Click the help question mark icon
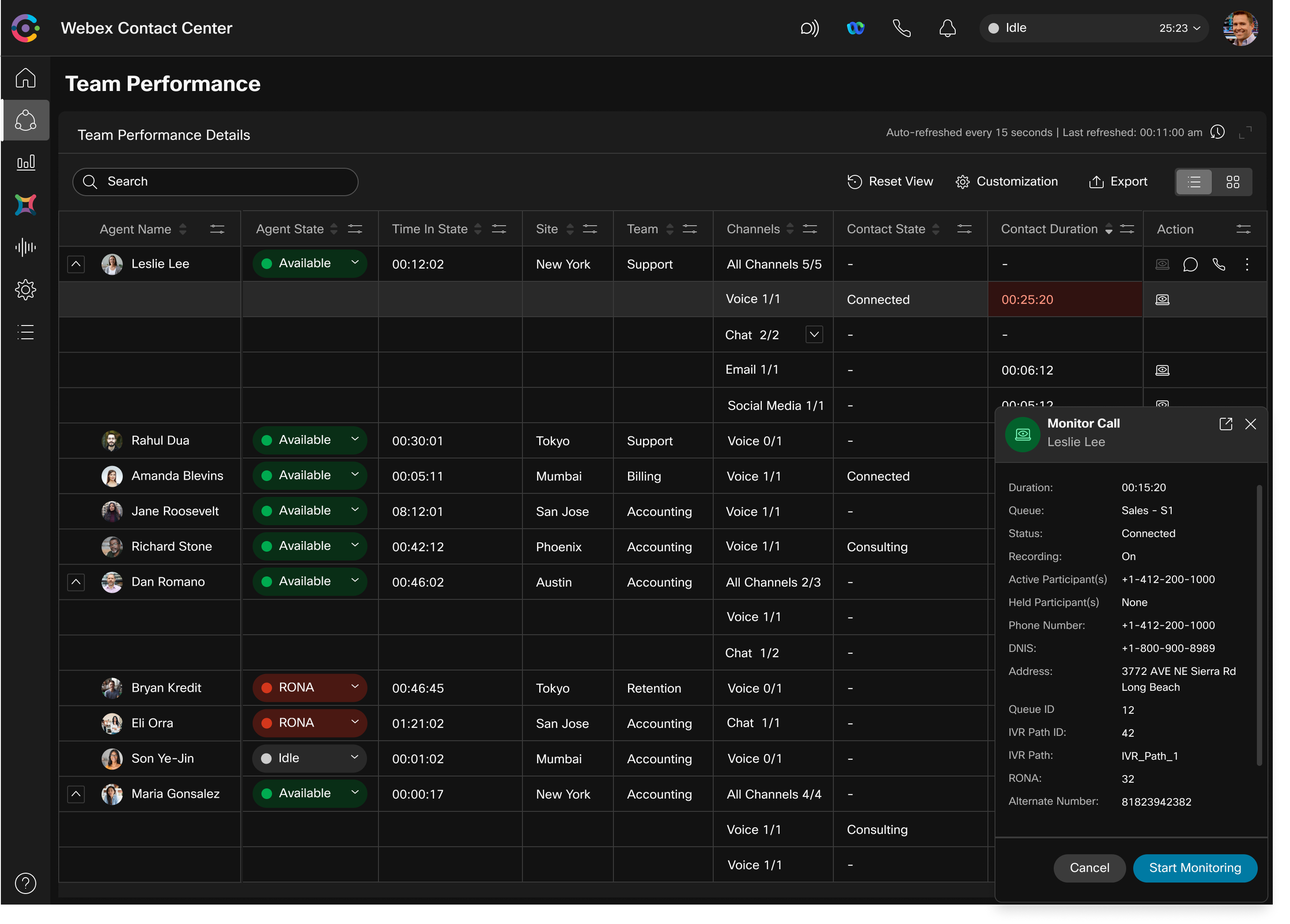1290x924 pixels. coord(25,883)
